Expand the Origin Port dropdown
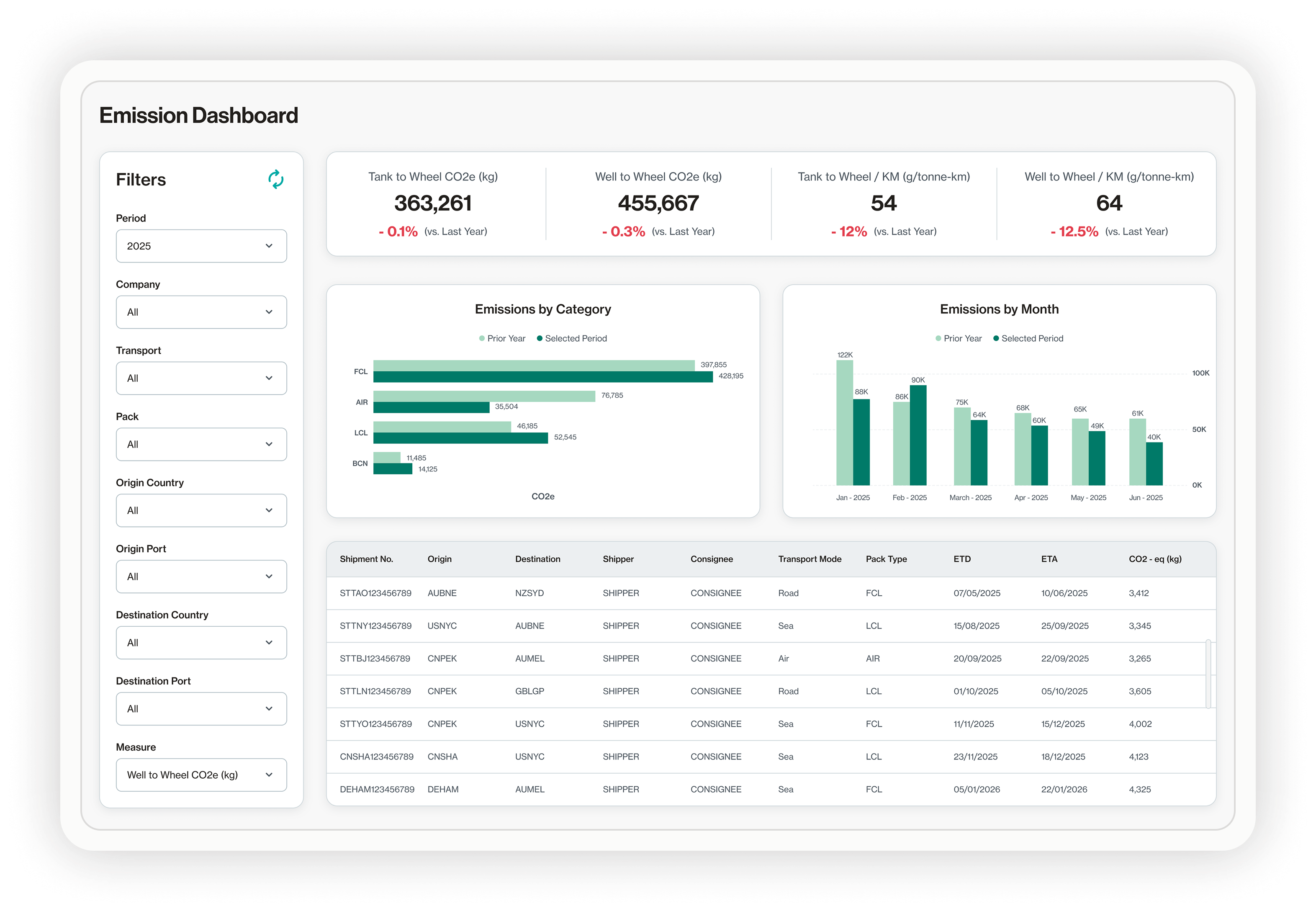1316x911 pixels. [x=201, y=576]
